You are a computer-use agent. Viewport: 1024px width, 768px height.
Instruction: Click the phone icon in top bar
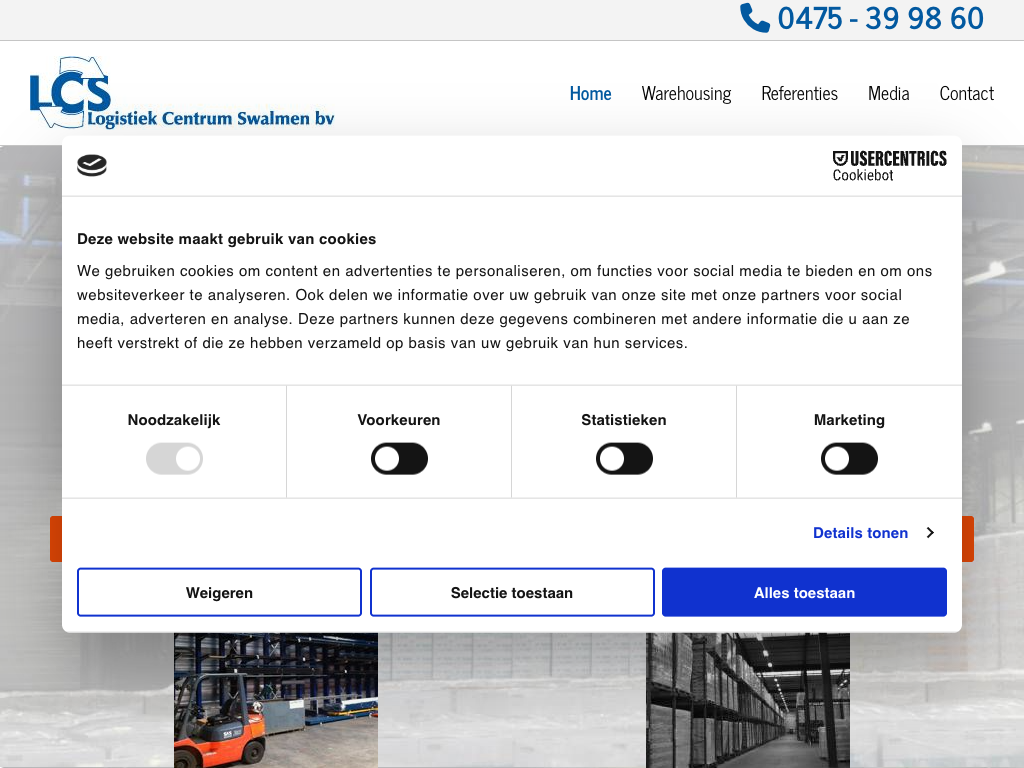(754, 18)
